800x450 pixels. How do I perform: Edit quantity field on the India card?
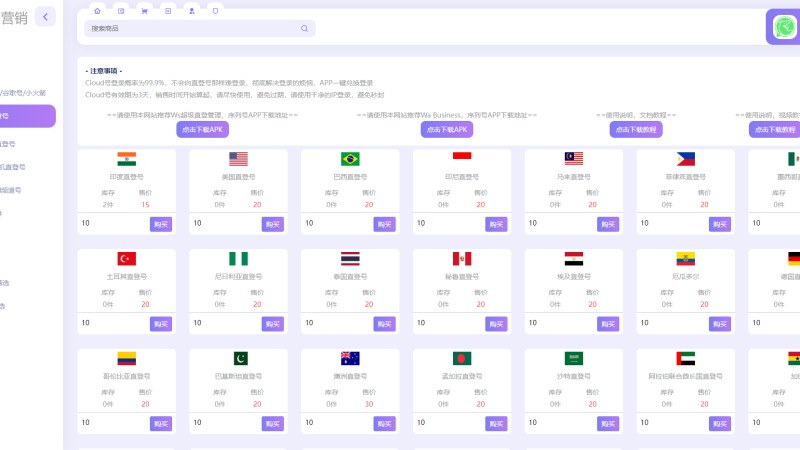click(x=113, y=223)
